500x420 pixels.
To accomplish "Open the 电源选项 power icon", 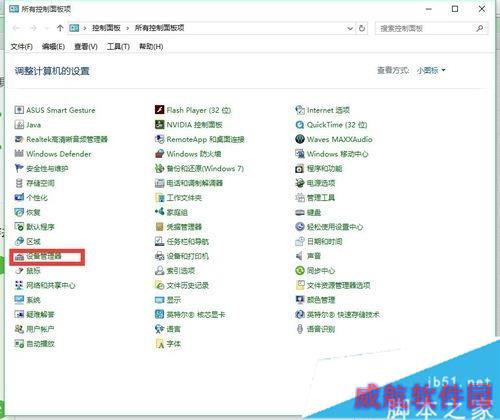I will coord(300,183).
